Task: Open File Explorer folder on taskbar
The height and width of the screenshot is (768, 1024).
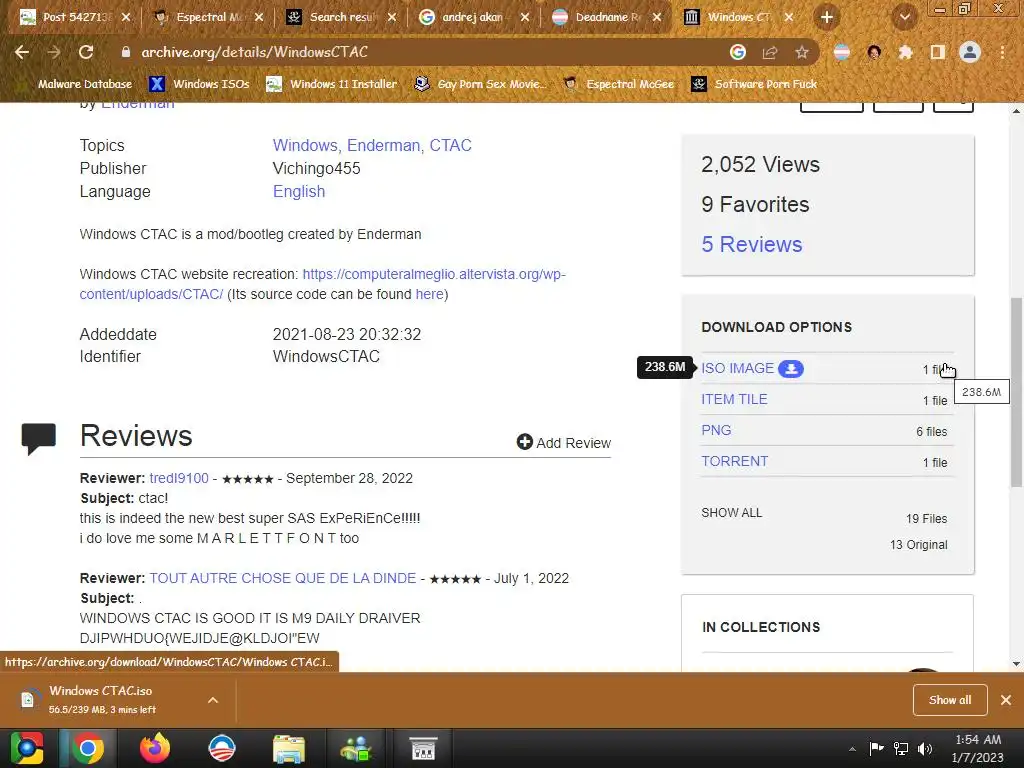Action: [289, 748]
